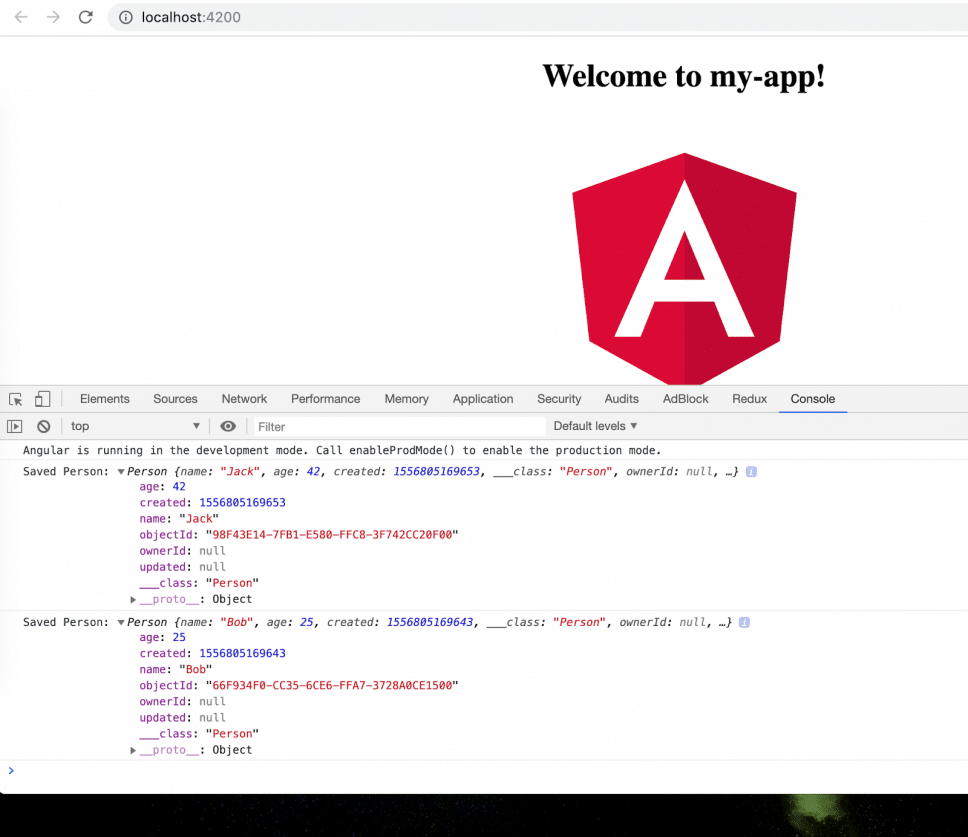Open the Application tab
Image resolution: width=968 pixels, height=837 pixels.
pos(483,399)
